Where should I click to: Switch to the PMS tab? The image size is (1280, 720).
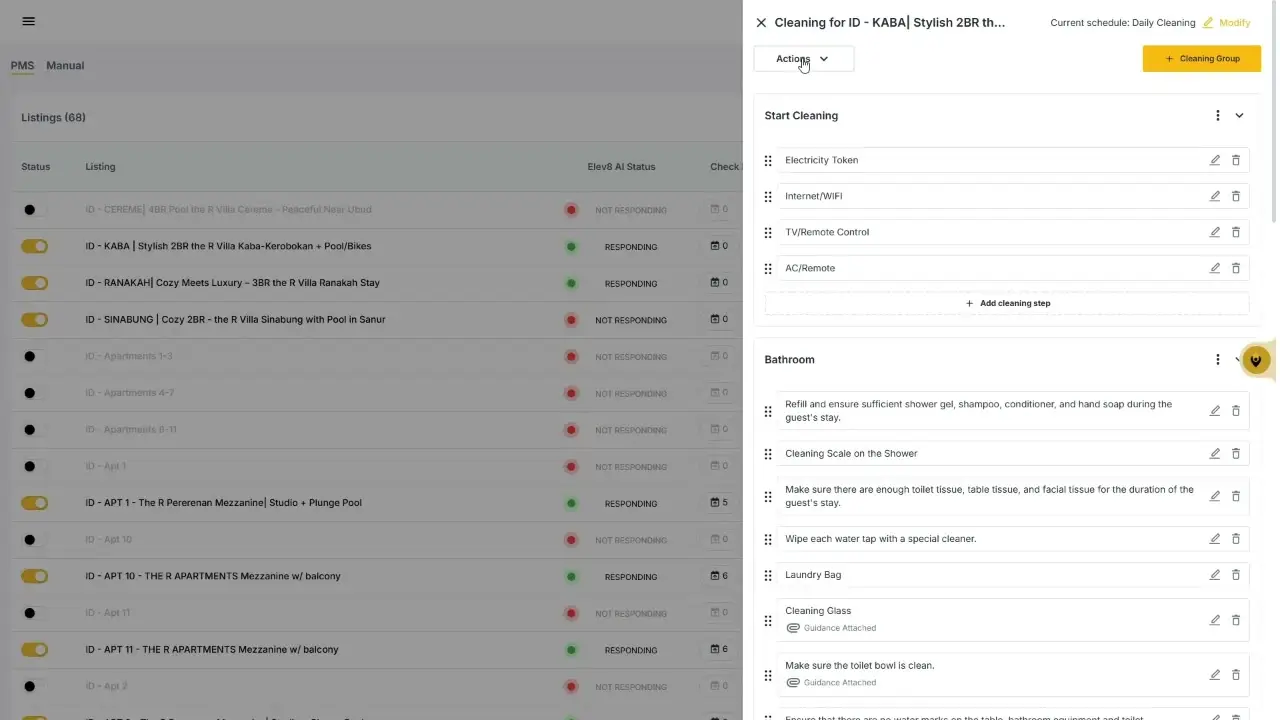click(22, 66)
